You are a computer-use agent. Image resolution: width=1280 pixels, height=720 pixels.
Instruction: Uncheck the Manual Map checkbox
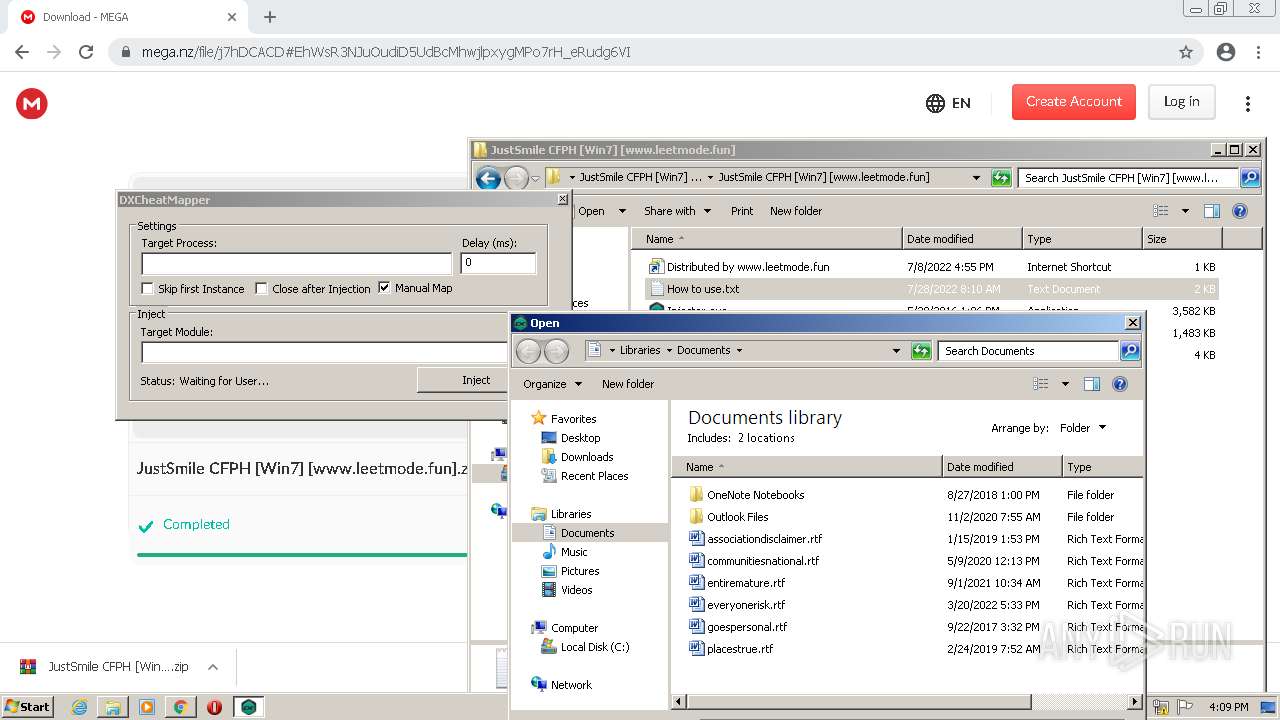point(384,288)
